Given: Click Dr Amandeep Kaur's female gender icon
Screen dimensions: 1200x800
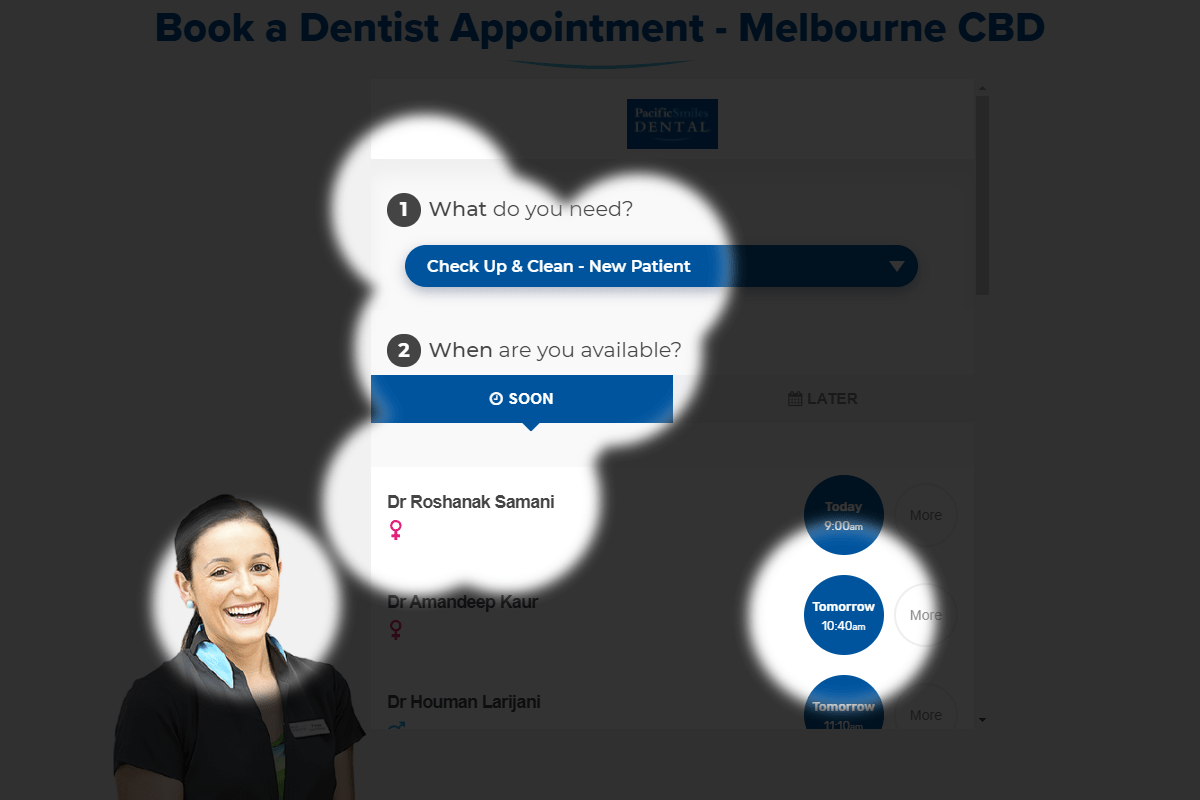Looking at the screenshot, I should coord(396,630).
